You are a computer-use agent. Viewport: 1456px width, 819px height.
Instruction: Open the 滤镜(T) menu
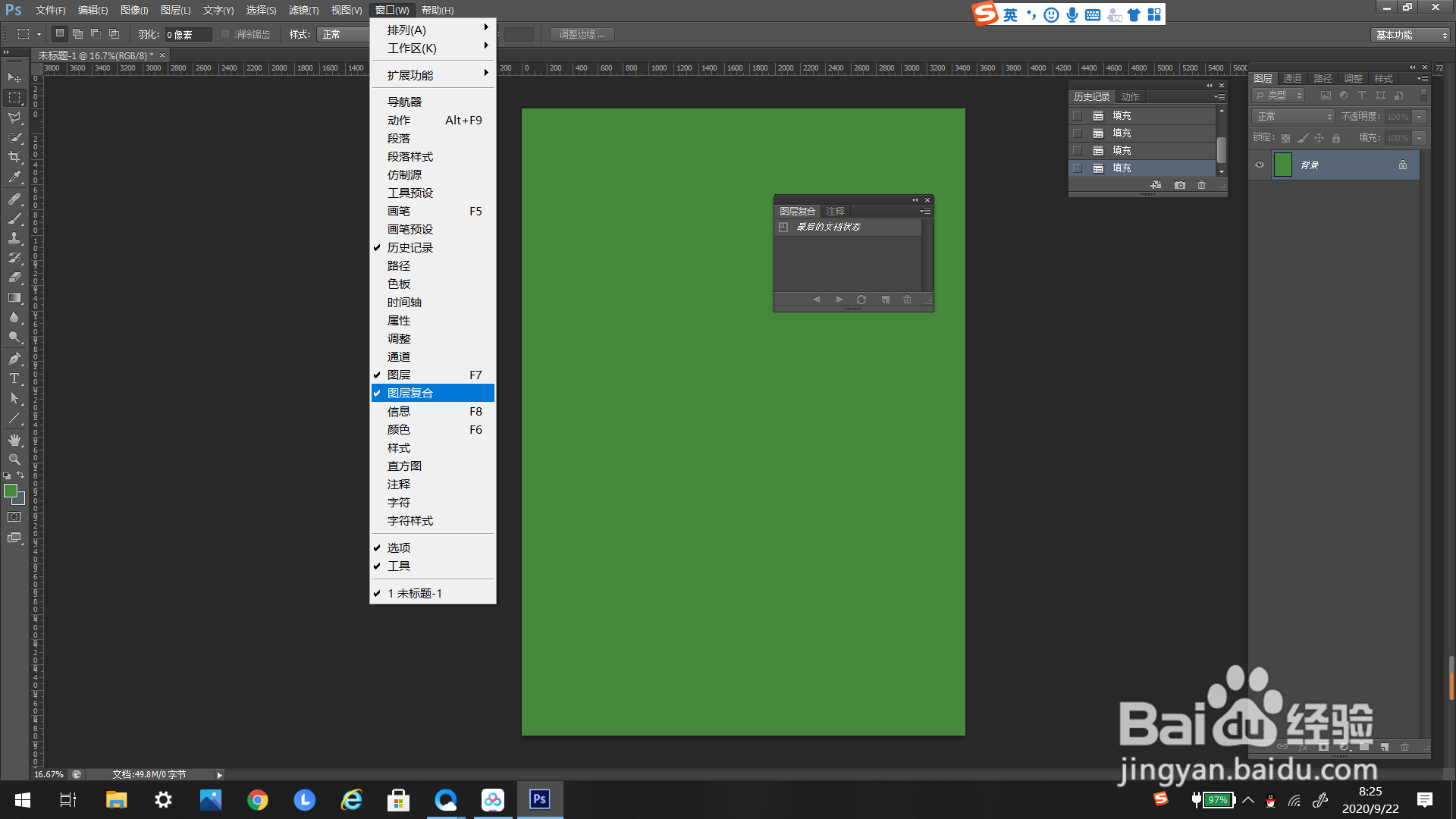point(303,10)
